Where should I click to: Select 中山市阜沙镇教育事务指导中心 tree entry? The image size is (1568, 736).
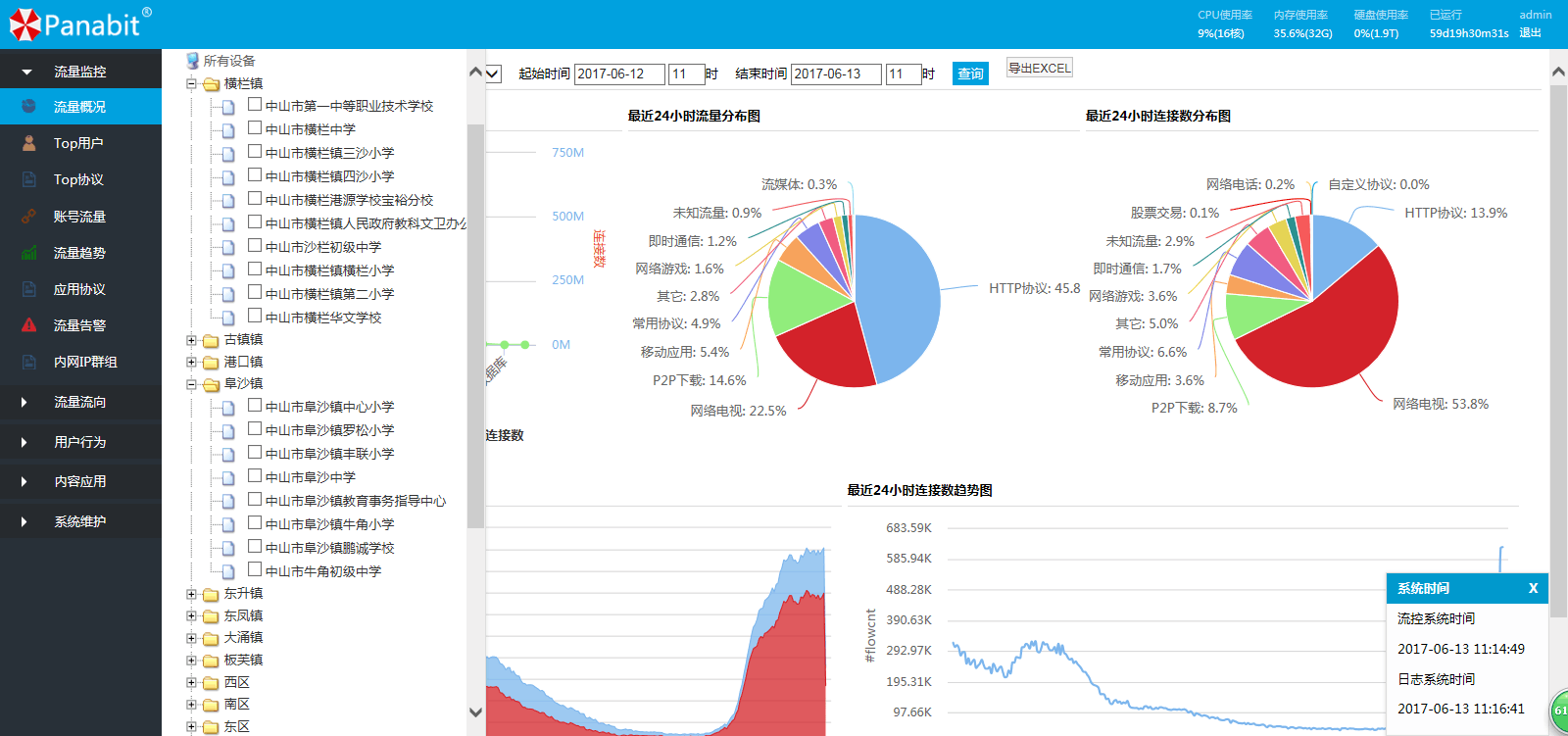tap(355, 501)
